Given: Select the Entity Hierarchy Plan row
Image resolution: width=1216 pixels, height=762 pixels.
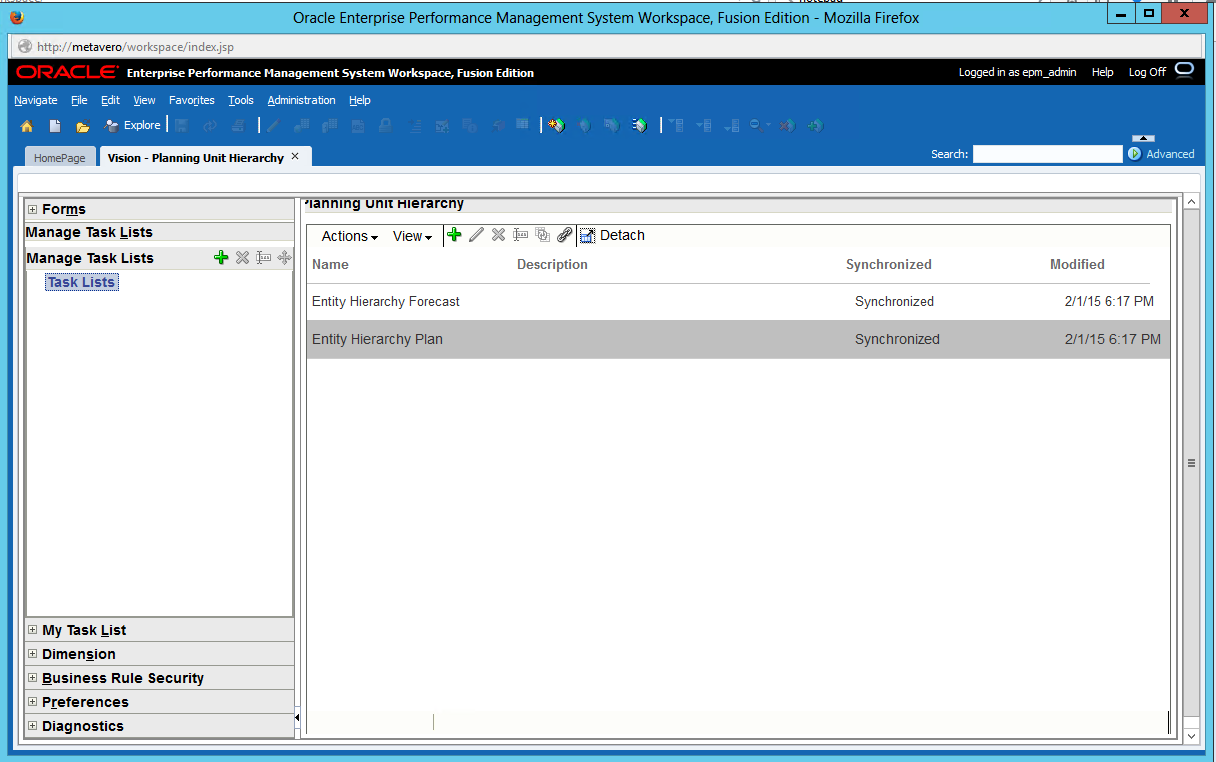Looking at the screenshot, I should pos(738,339).
